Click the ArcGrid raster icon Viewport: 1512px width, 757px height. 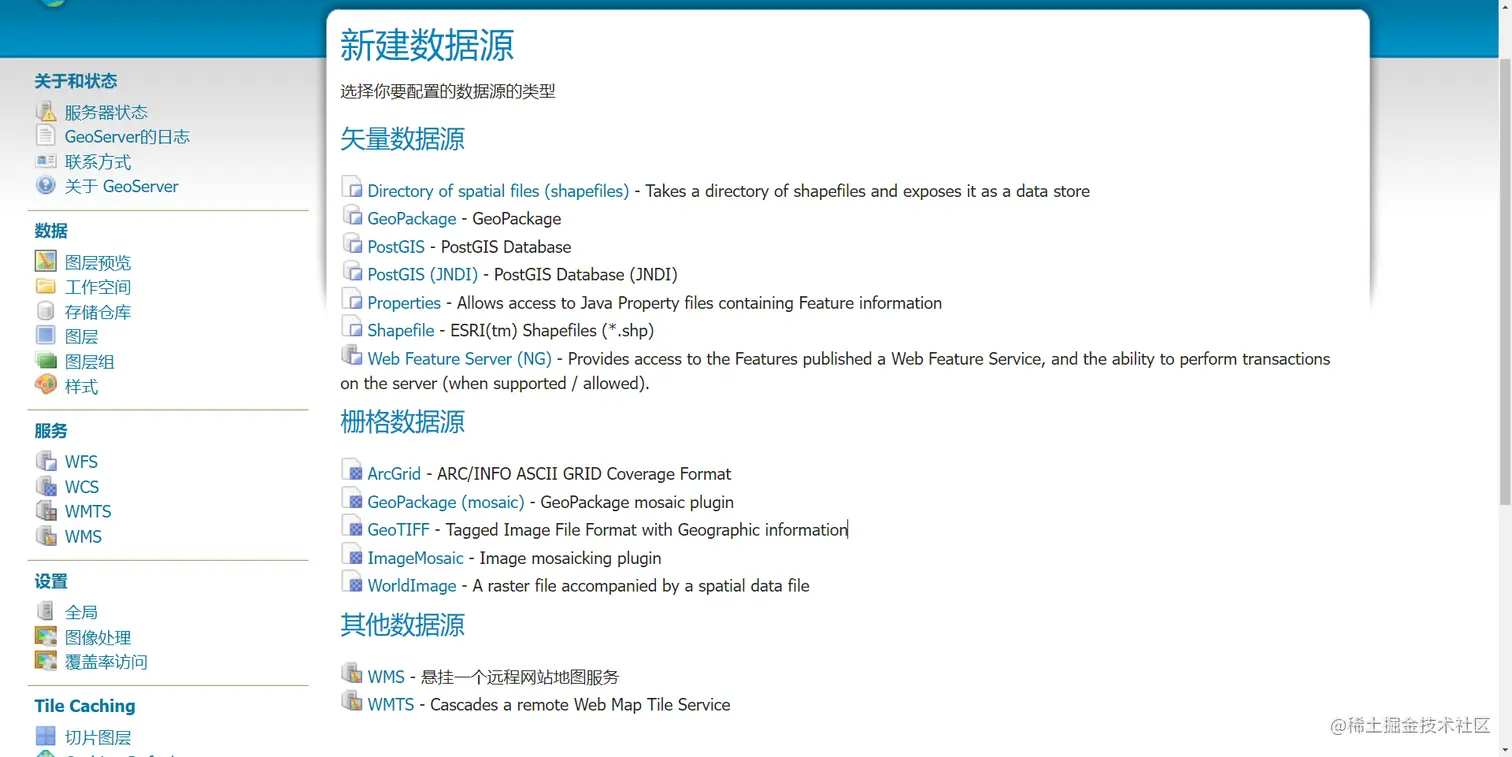(352, 470)
